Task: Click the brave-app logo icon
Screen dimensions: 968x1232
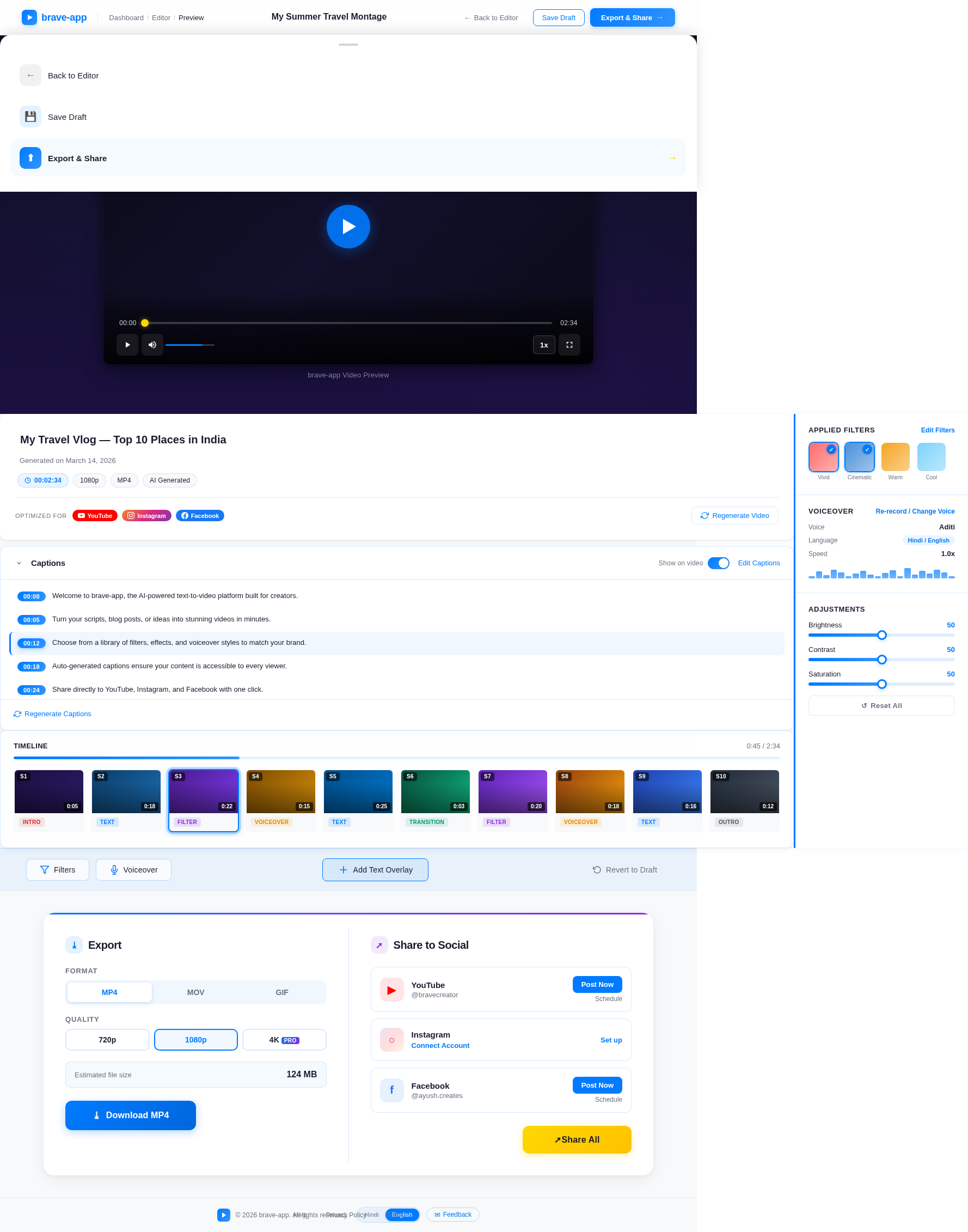Action: 29,17
